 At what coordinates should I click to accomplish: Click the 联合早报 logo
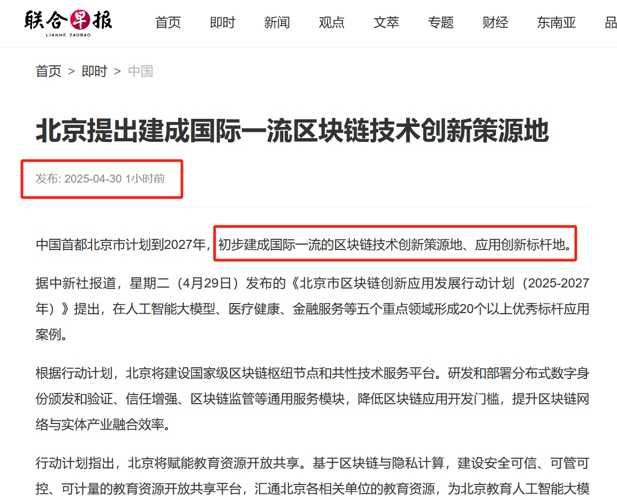68,23
